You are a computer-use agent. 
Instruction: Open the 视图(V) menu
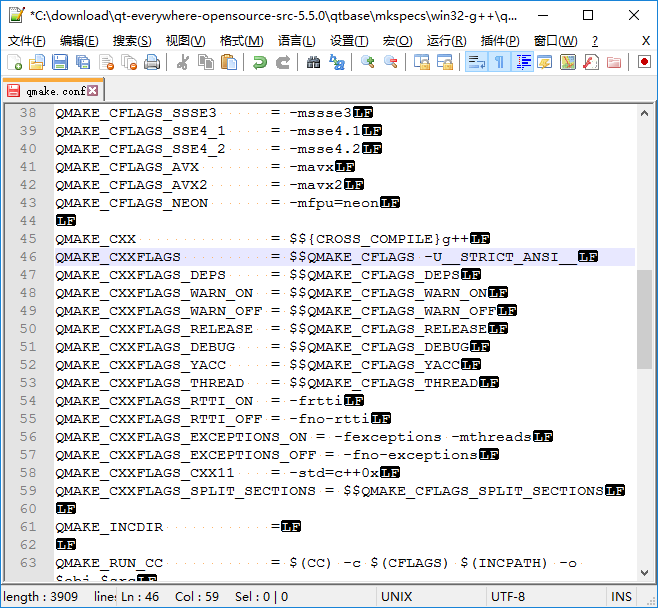pos(185,41)
